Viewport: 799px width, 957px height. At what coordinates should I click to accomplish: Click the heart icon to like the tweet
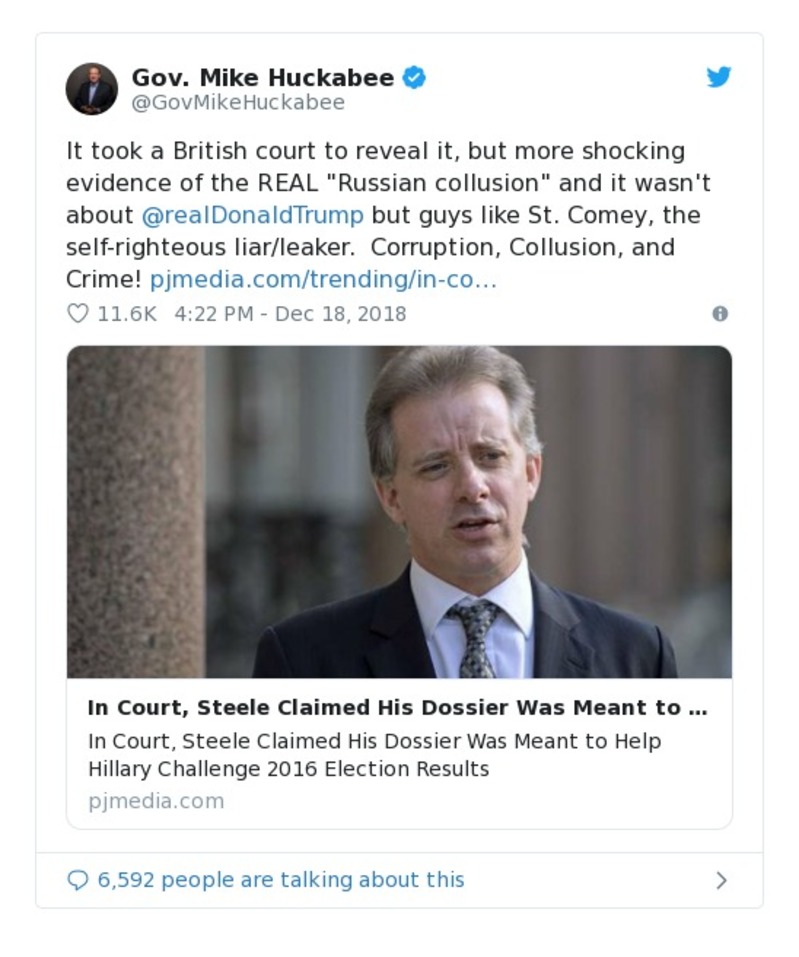point(77,314)
